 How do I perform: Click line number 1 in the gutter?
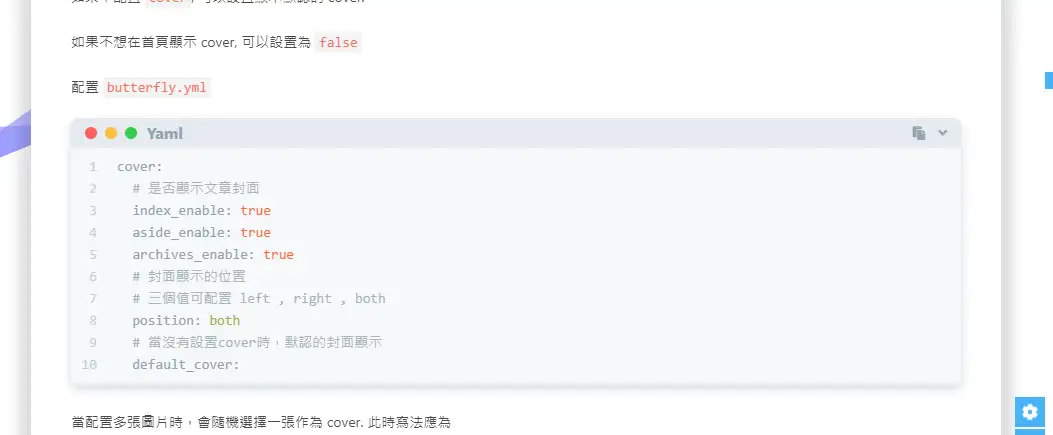click(93, 166)
